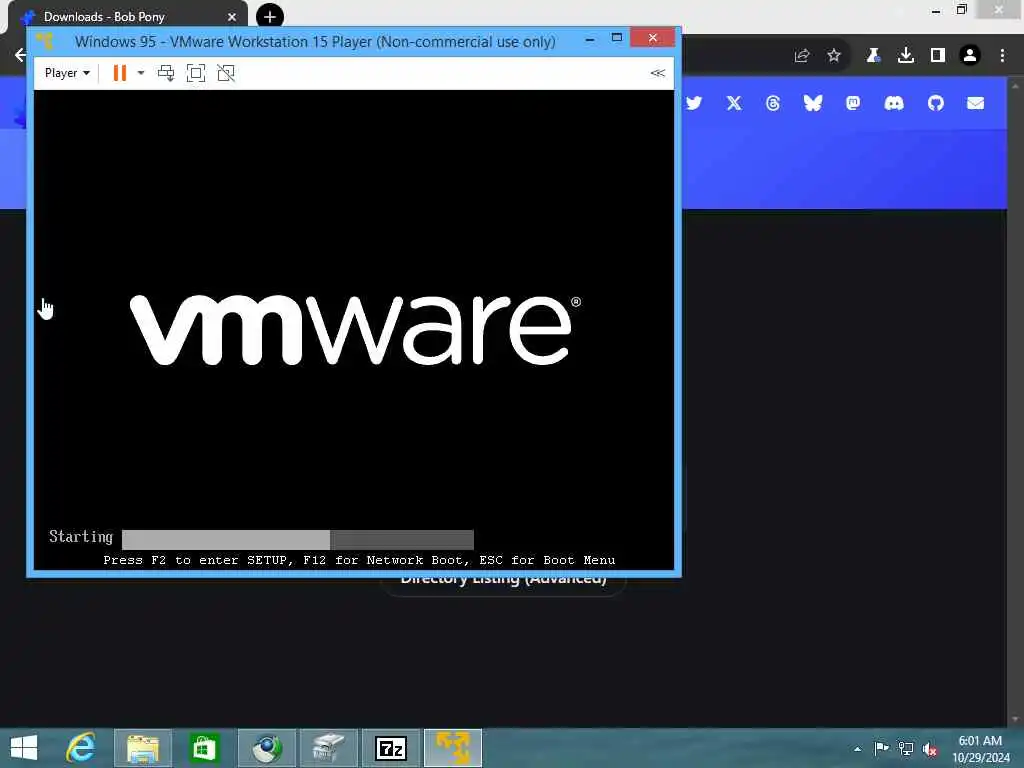The height and width of the screenshot is (768, 1024).
Task: Click the Starting boot progress bar
Action: click(x=297, y=539)
